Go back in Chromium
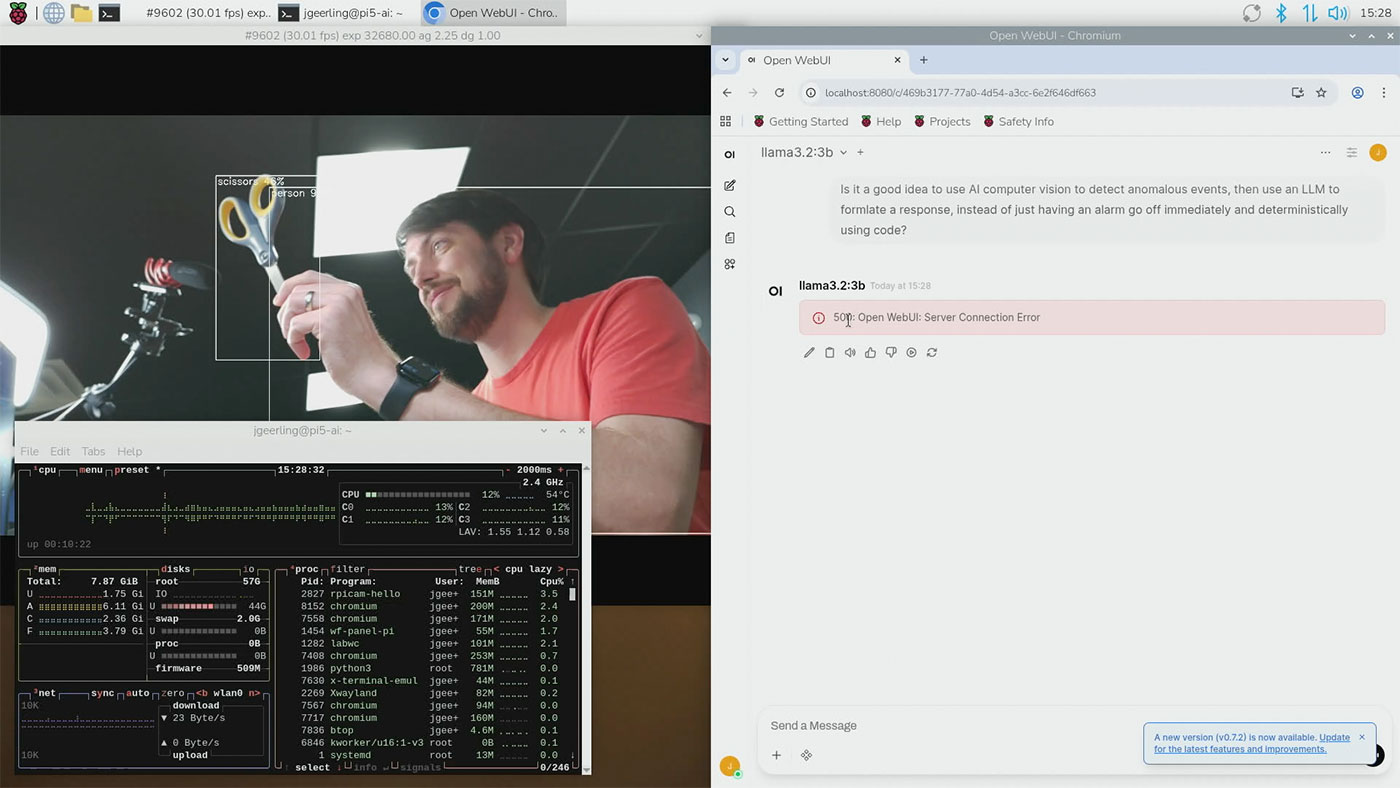 (727, 93)
